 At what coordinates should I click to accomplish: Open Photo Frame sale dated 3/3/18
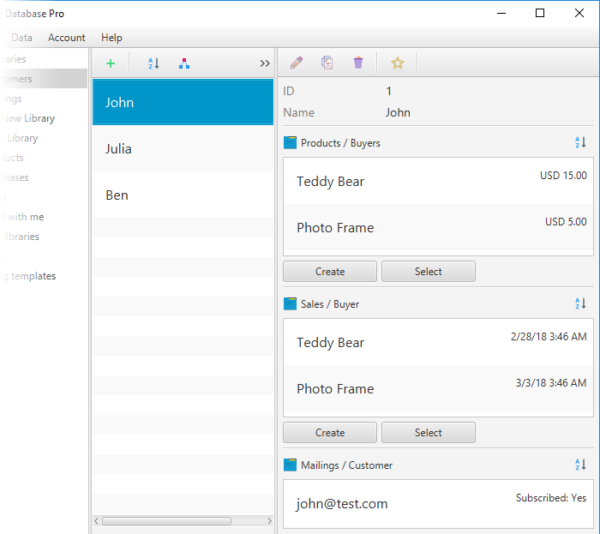pos(438,388)
